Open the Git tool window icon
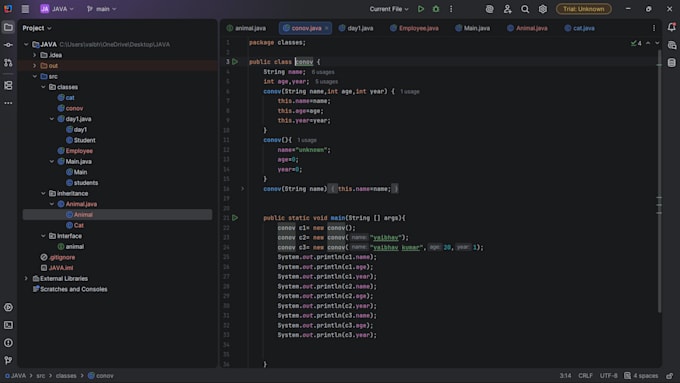 coord(8,360)
